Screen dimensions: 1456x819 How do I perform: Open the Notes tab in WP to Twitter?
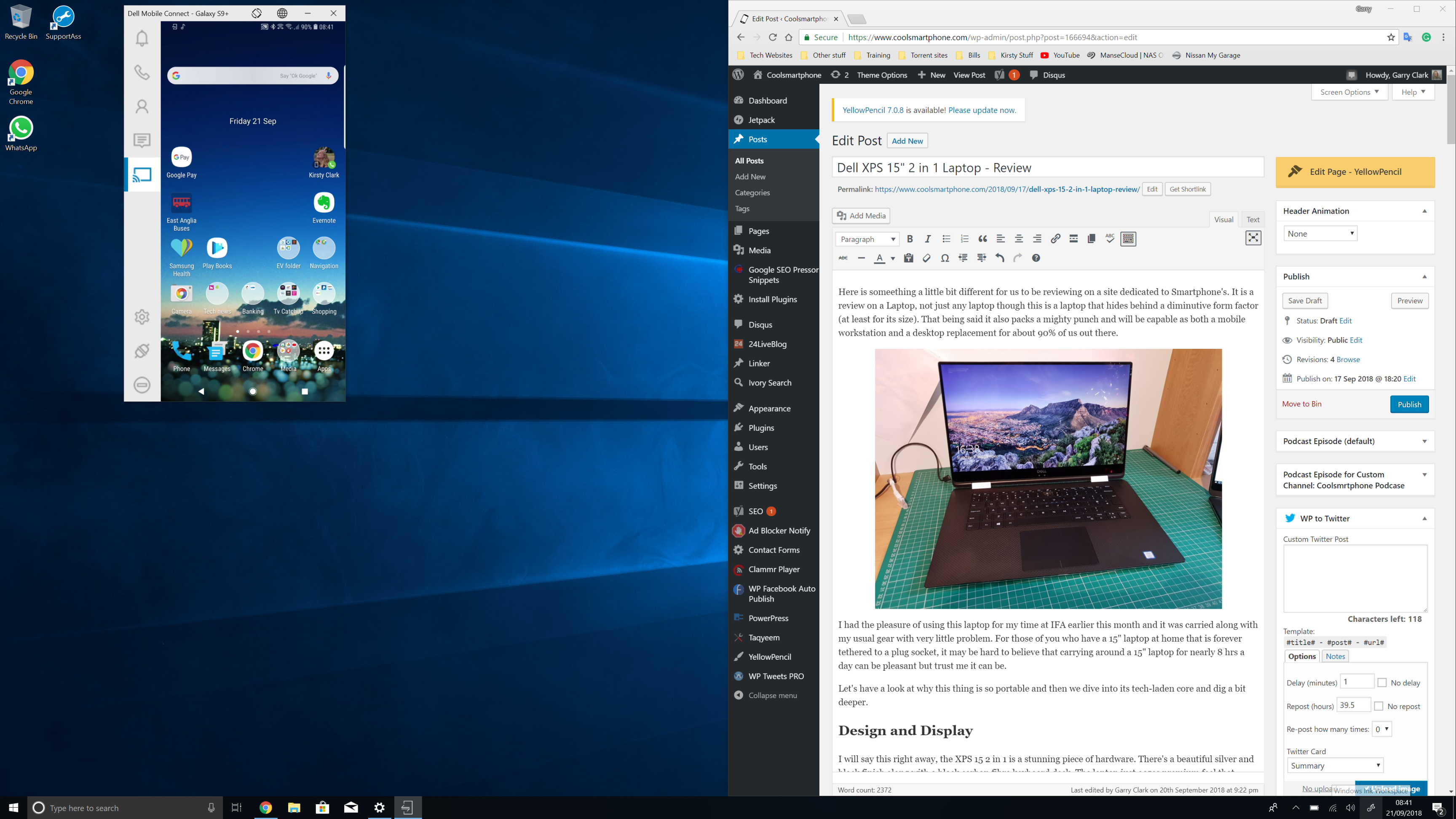point(1335,656)
